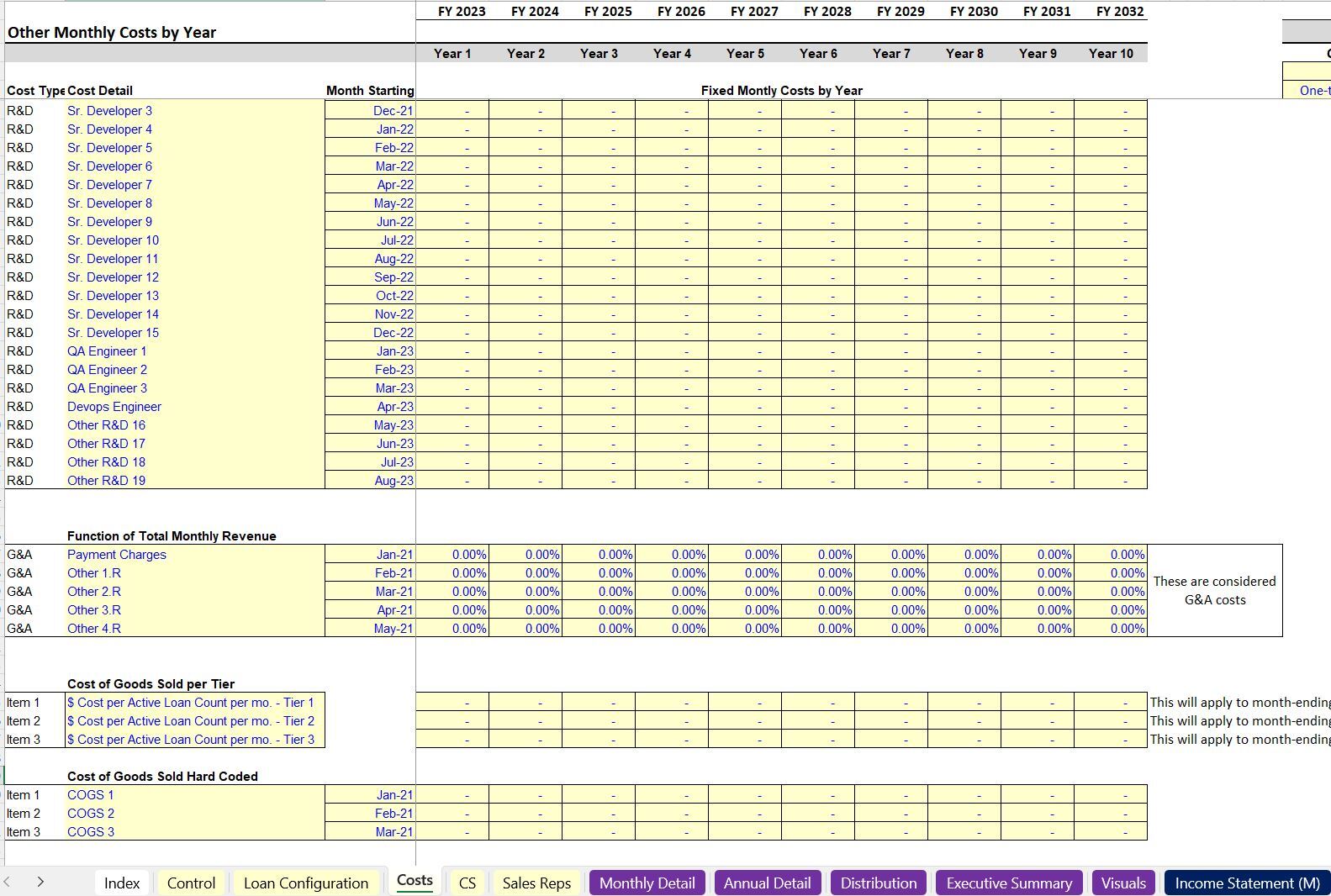Image resolution: width=1331 pixels, height=896 pixels.
Task: Select COGS 1 Year 5 cost cell
Action: pyautogui.click(x=745, y=794)
